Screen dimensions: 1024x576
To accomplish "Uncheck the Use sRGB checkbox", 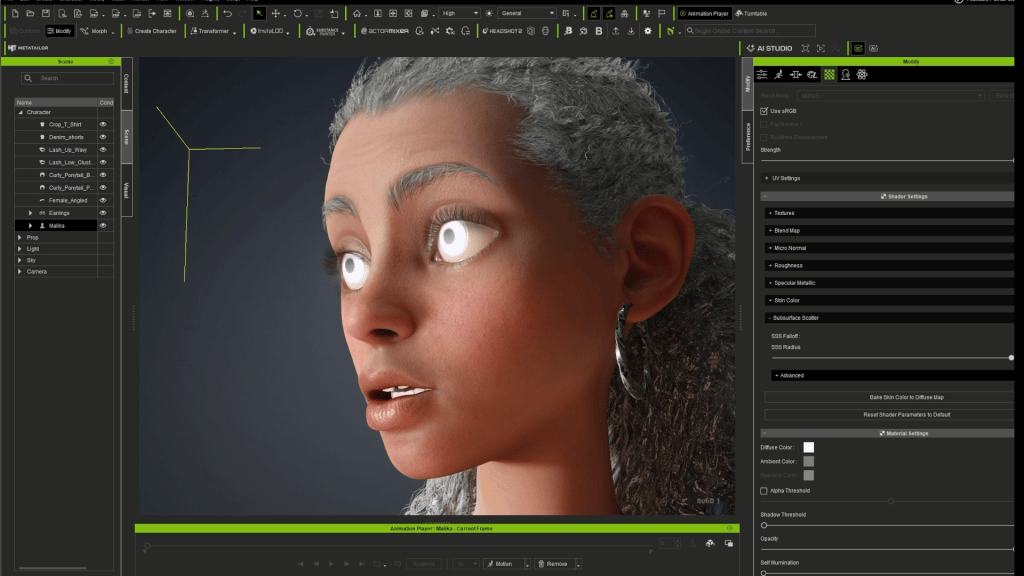I will (764, 111).
